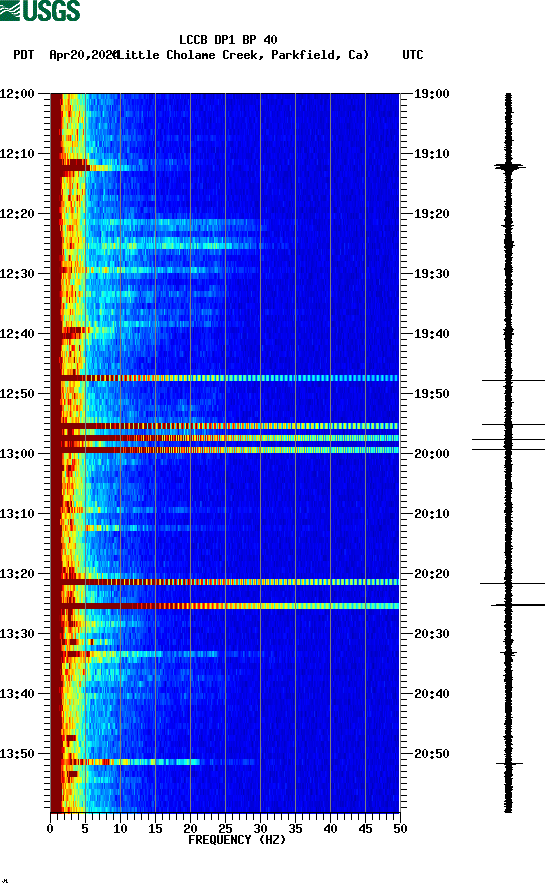Click the seismogram spike near 20:52 UTC

[x=509, y=763]
